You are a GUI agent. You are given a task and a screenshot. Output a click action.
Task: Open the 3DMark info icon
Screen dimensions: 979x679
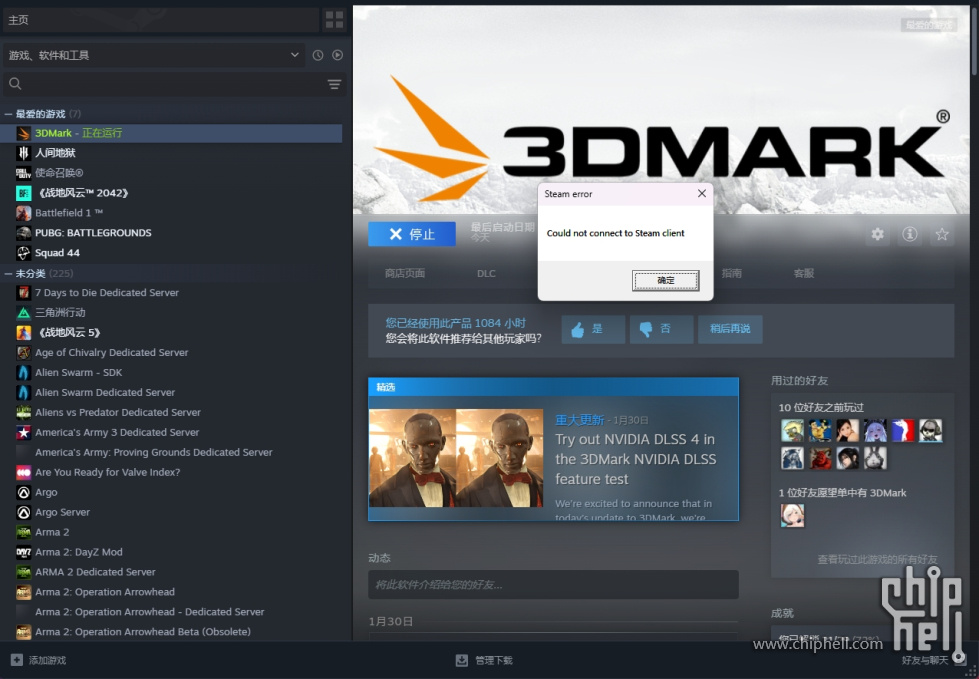910,234
